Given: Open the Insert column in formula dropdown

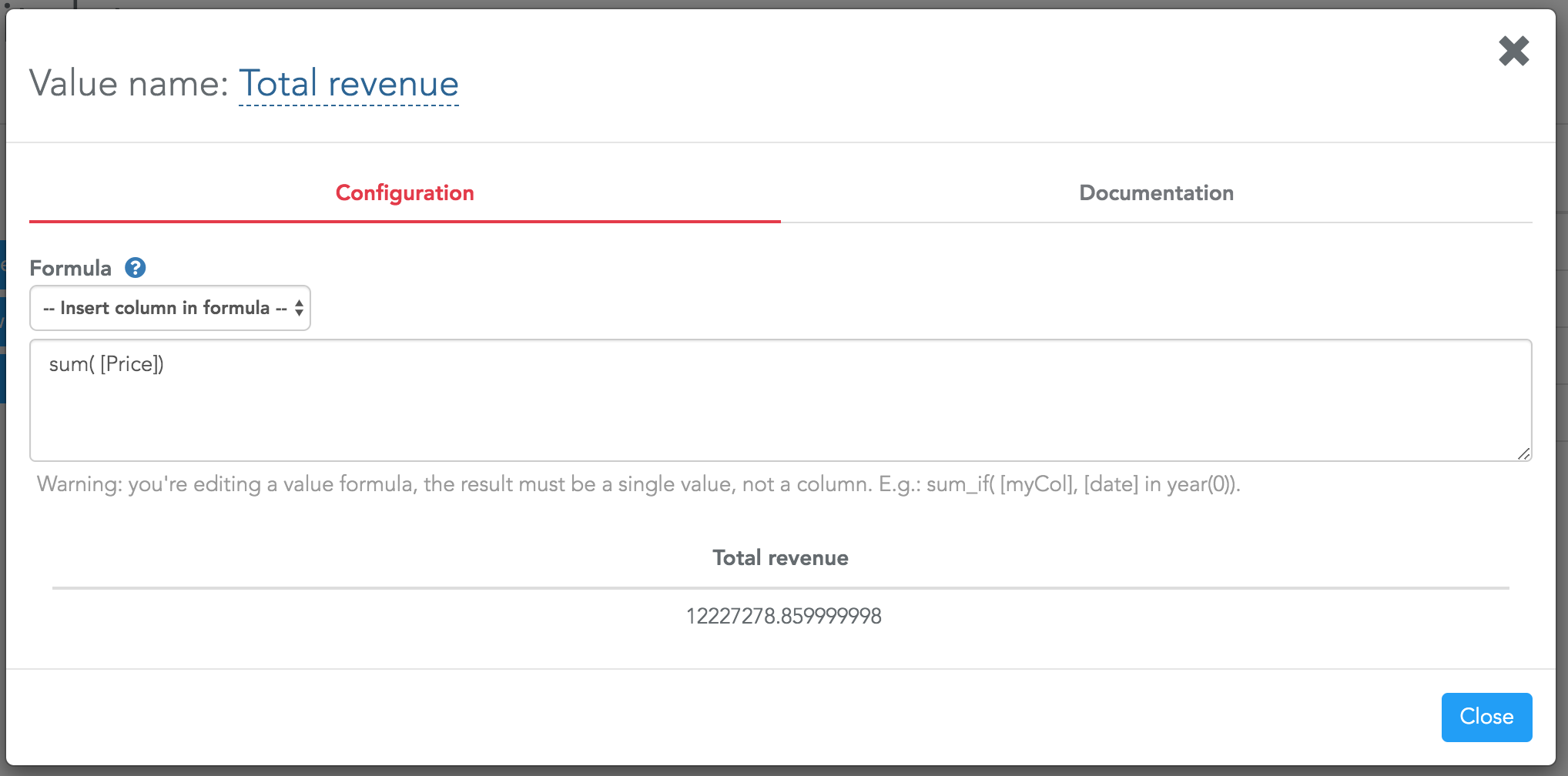Looking at the screenshot, I should click(170, 308).
